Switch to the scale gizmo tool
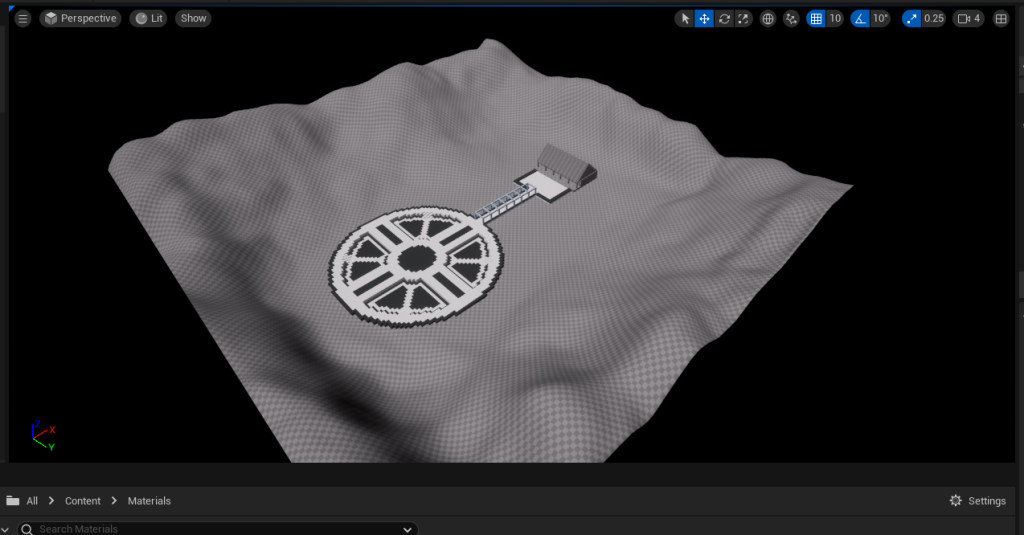This screenshot has width=1024, height=535. (743, 18)
